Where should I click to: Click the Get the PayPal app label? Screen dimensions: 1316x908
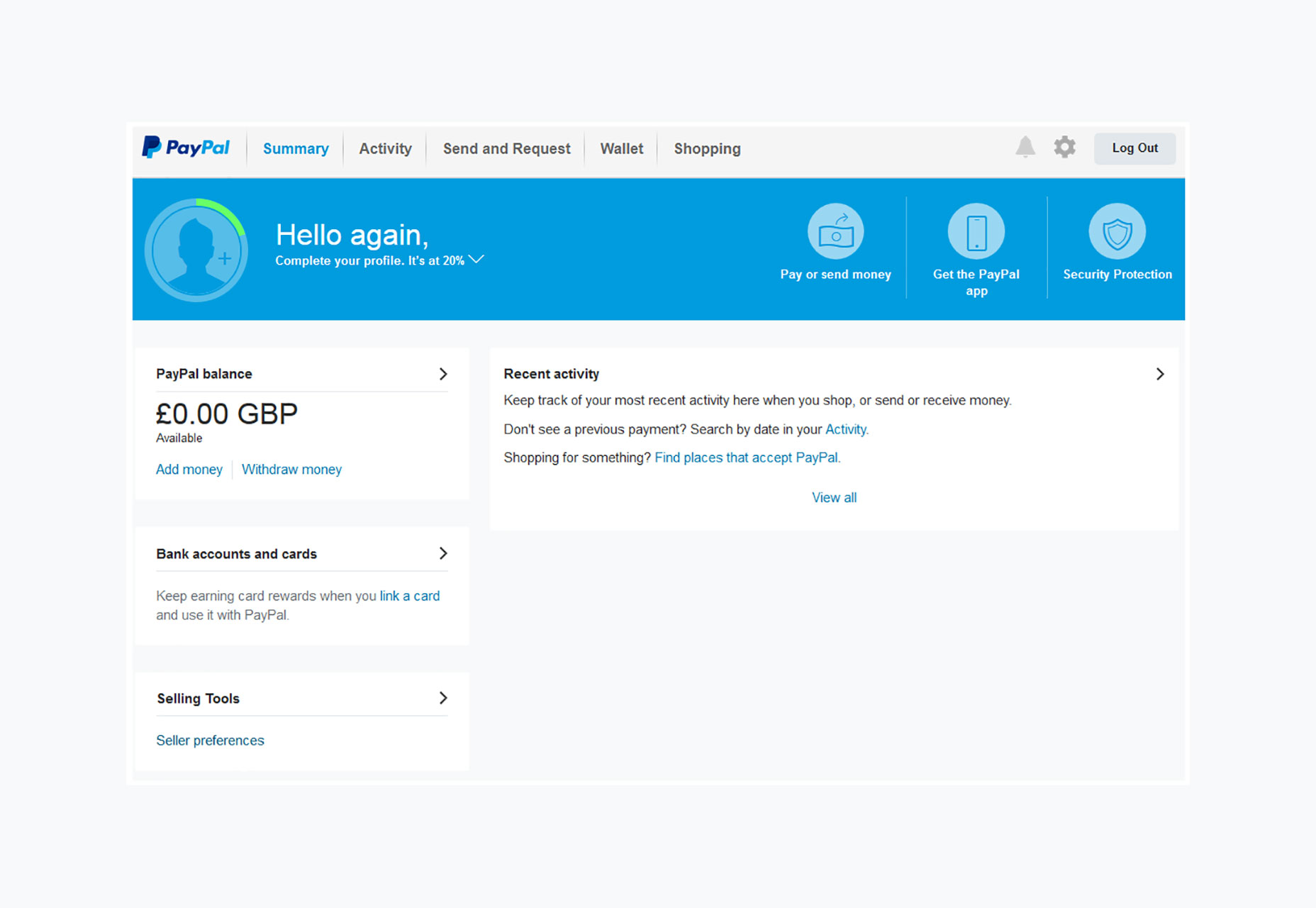[976, 282]
